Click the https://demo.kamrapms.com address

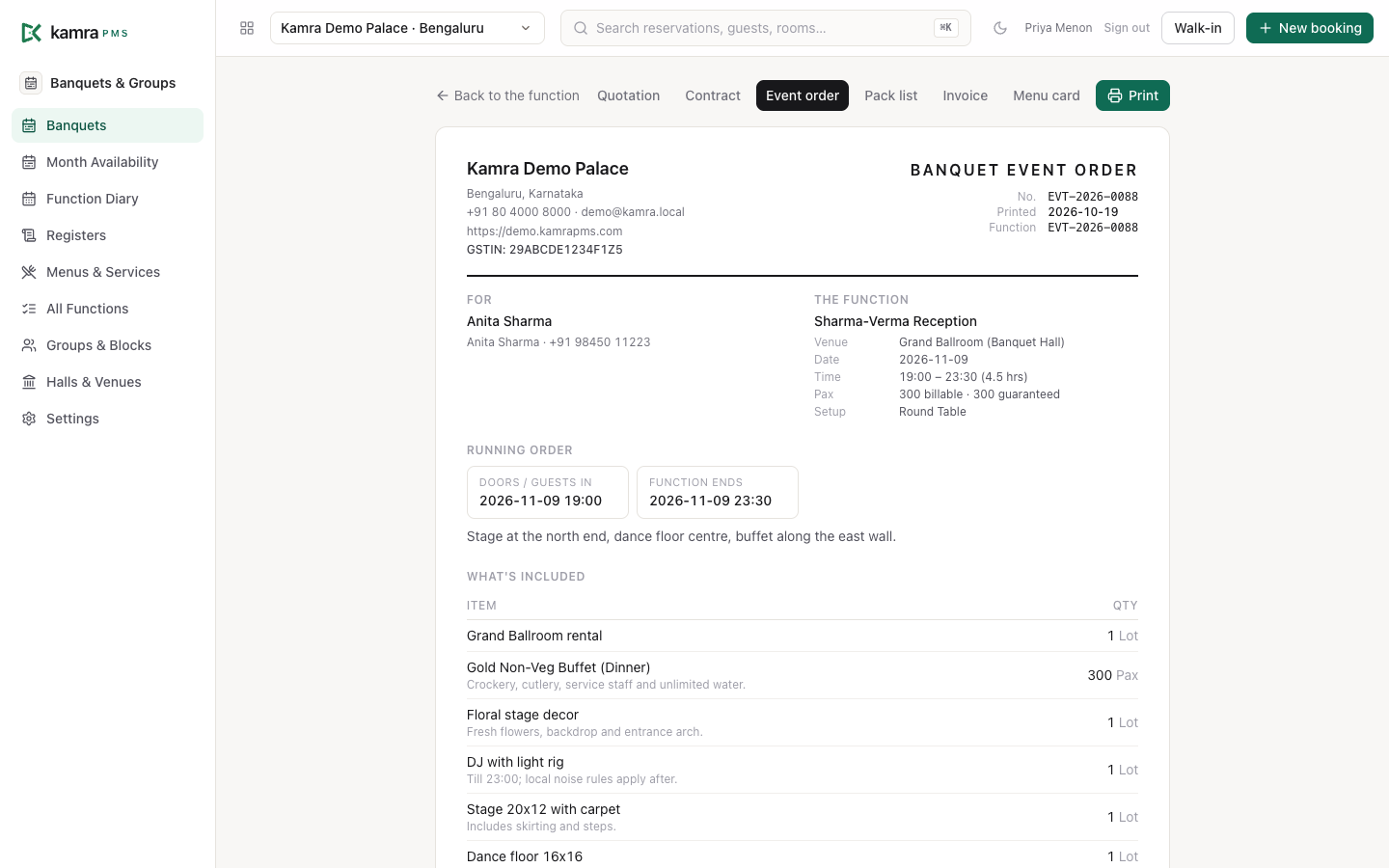(545, 231)
